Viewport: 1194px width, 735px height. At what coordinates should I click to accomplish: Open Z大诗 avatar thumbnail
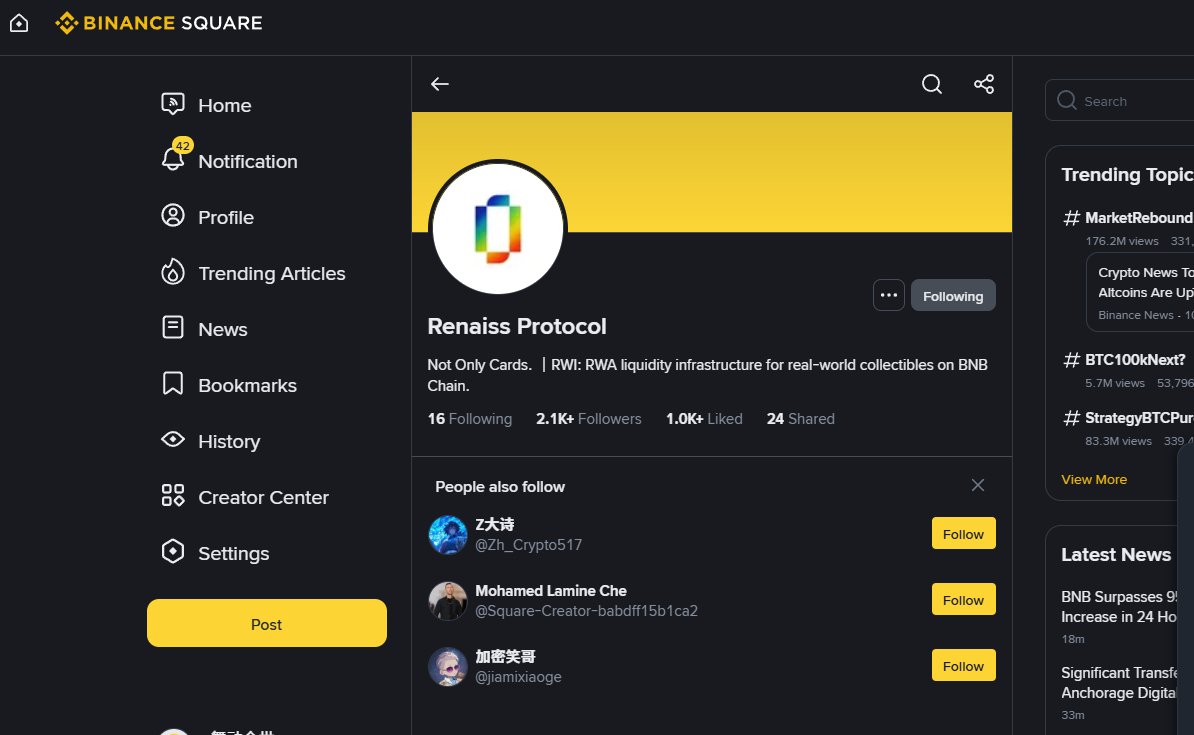448,535
